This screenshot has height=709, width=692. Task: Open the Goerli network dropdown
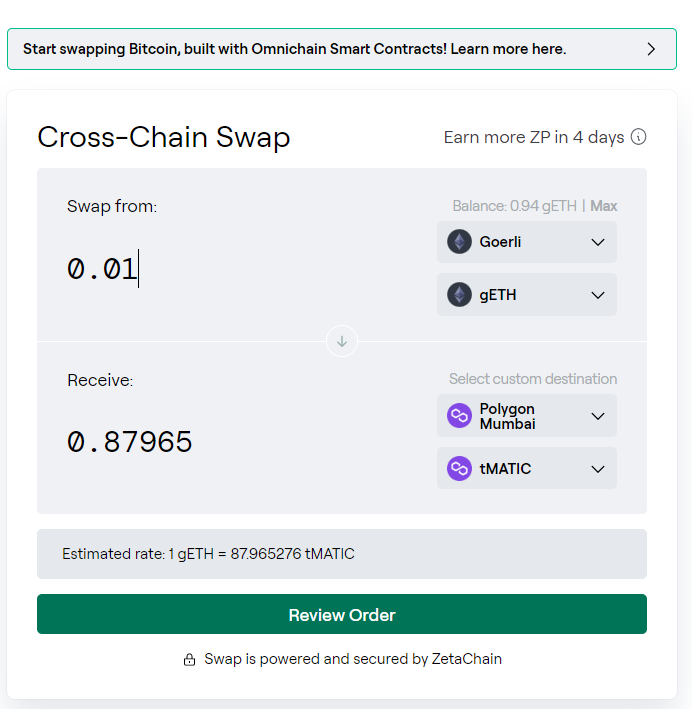tap(527, 242)
